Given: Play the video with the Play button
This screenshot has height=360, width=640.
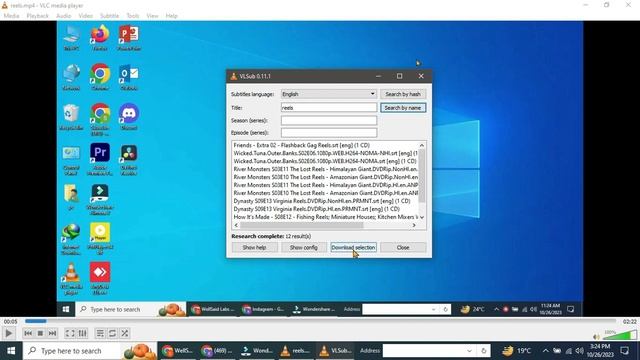Looking at the screenshot, I should click(8, 333).
